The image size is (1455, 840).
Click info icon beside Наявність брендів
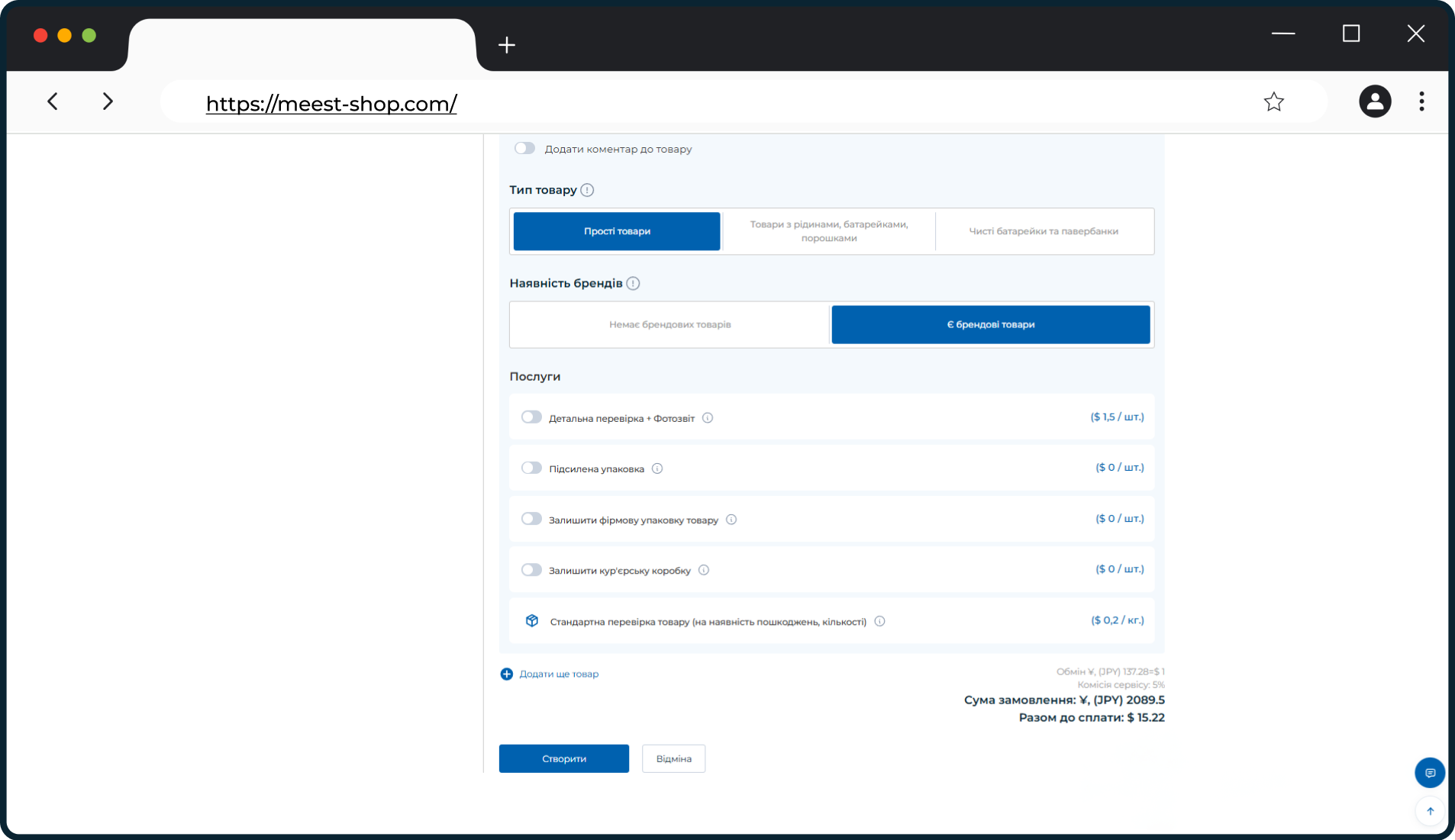click(x=633, y=283)
